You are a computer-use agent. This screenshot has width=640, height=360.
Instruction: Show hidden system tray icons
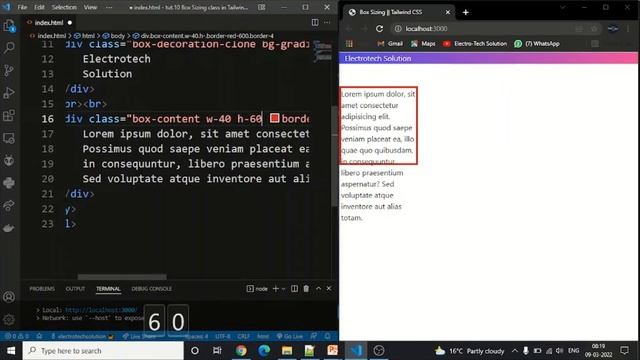pos(515,351)
